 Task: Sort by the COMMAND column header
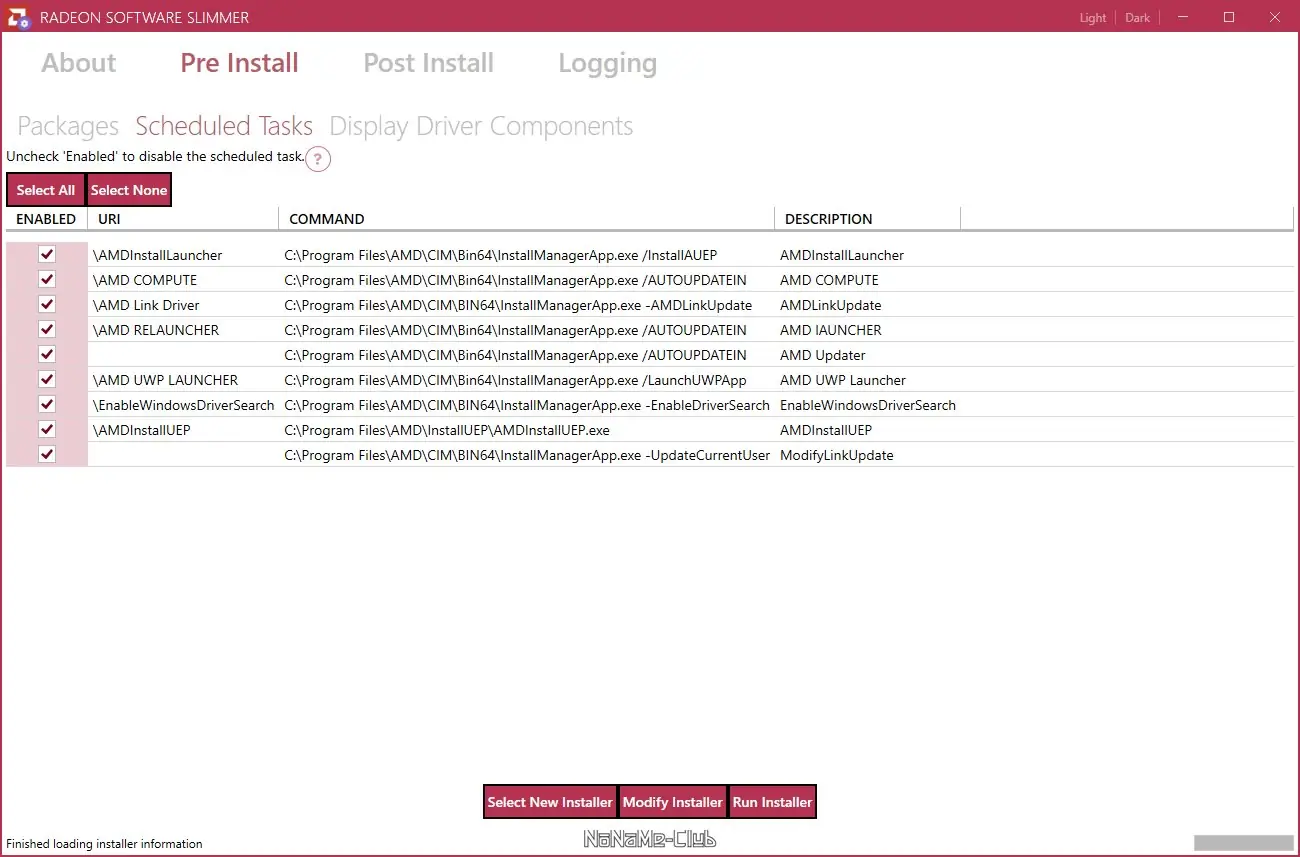(x=526, y=219)
